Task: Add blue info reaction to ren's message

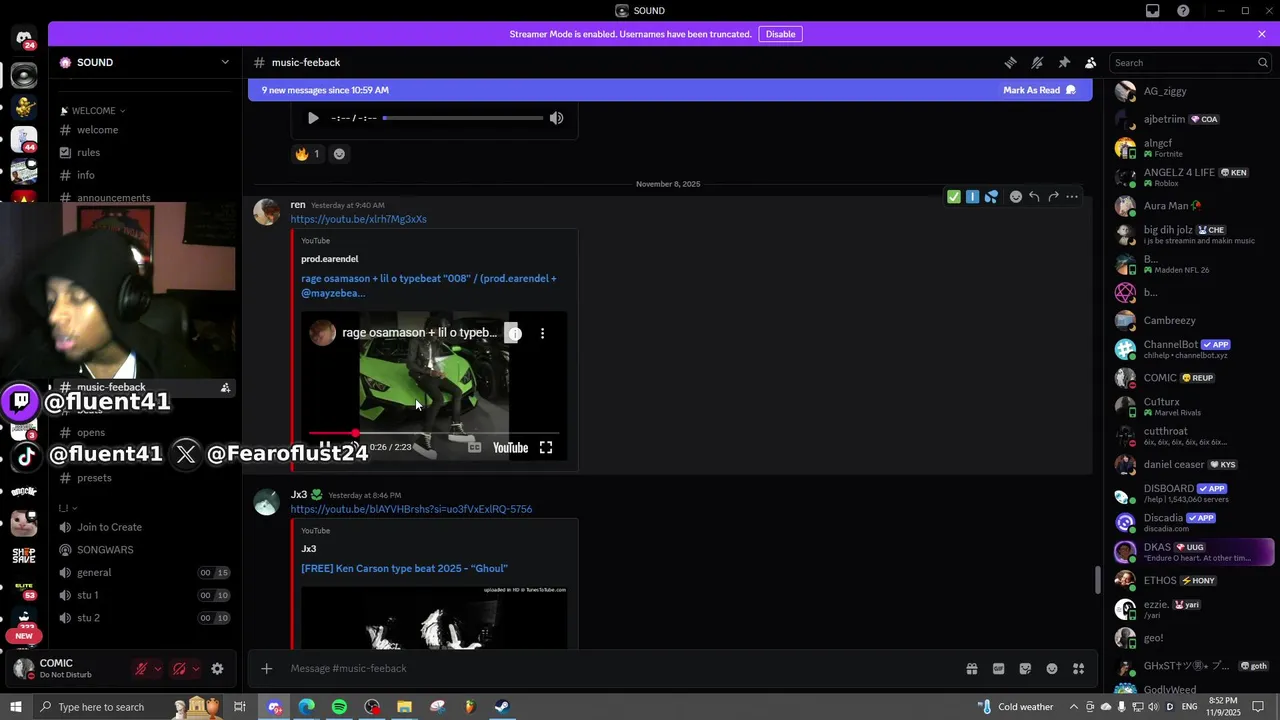Action: pos(972,196)
